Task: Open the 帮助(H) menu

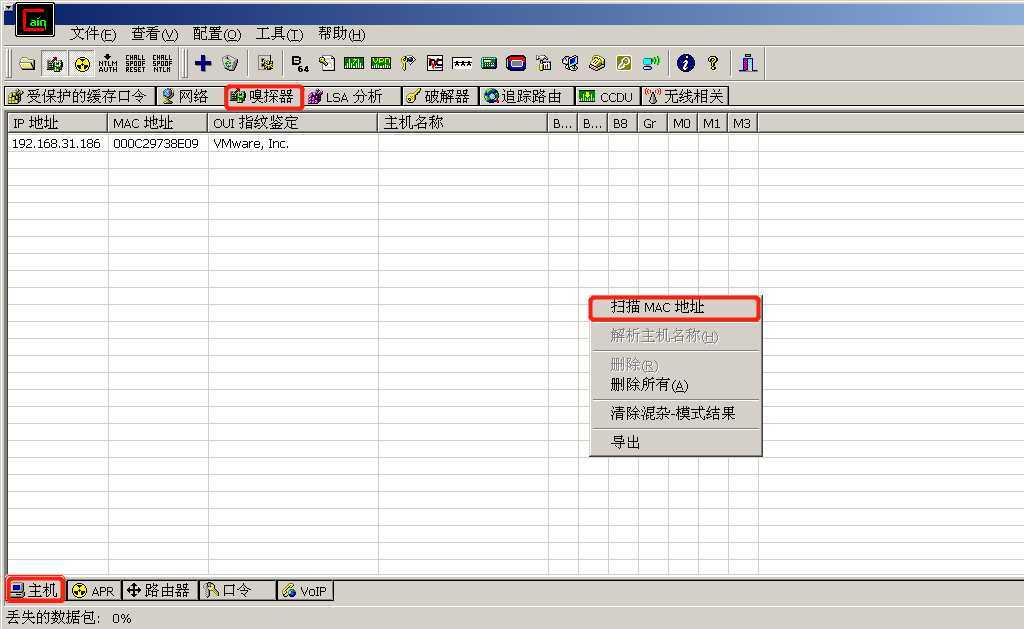Action: tap(342, 34)
